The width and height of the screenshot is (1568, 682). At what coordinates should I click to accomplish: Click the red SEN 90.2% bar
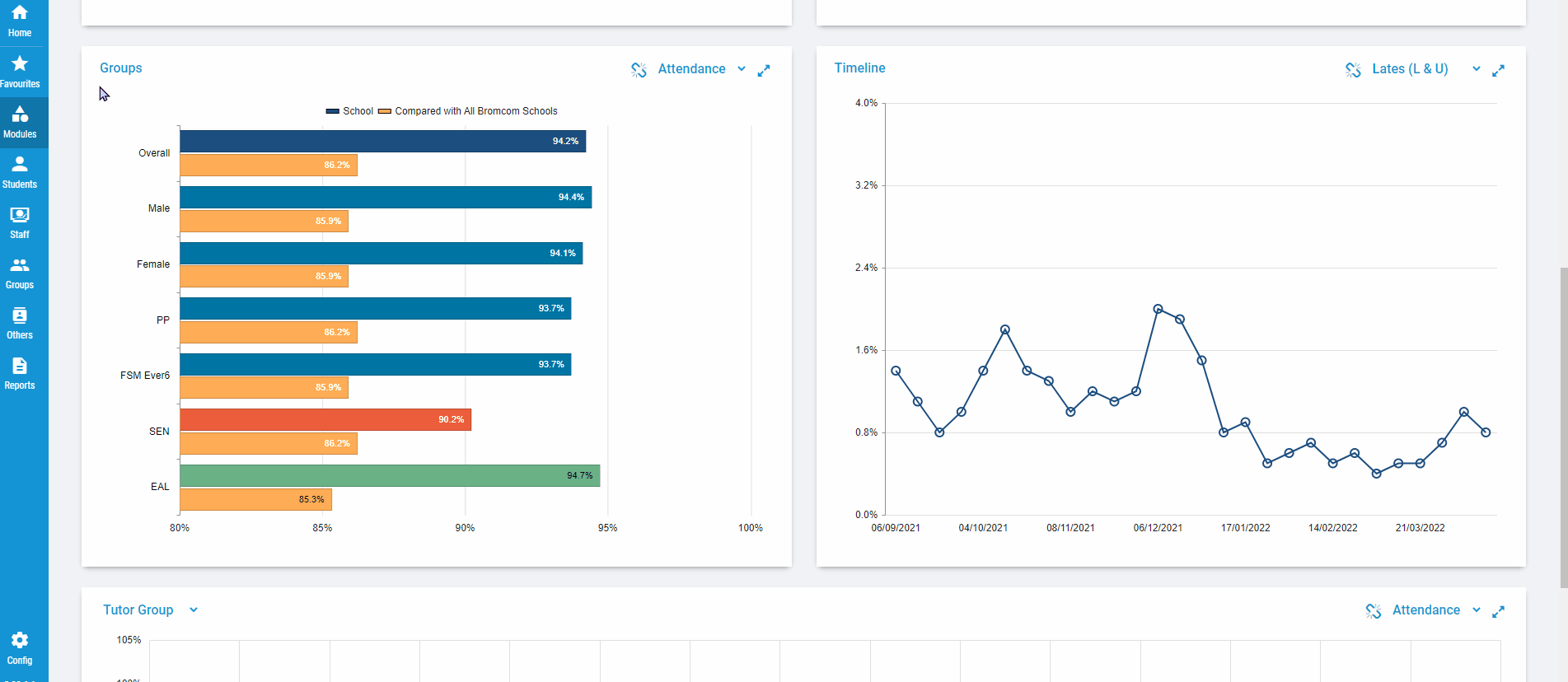pos(325,420)
